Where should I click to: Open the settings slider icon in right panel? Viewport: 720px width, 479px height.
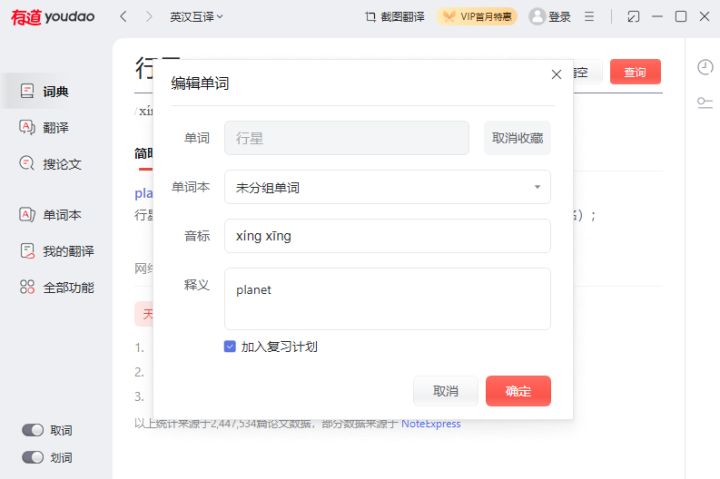tap(704, 102)
